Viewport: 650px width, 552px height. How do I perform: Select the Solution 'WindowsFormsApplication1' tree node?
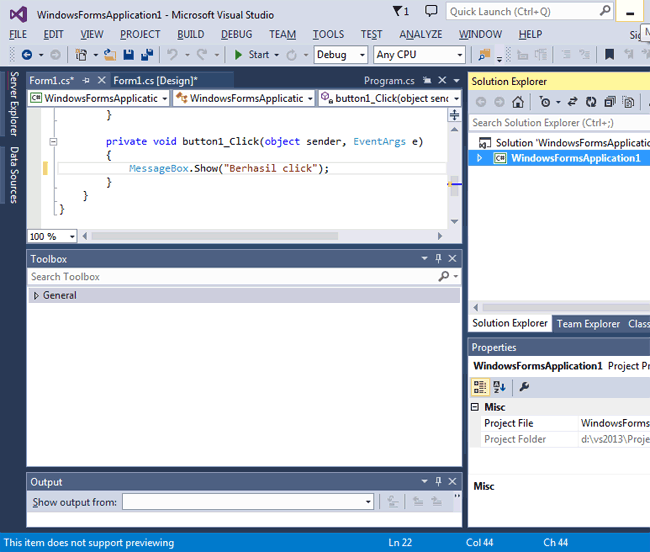tap(564, 143)
